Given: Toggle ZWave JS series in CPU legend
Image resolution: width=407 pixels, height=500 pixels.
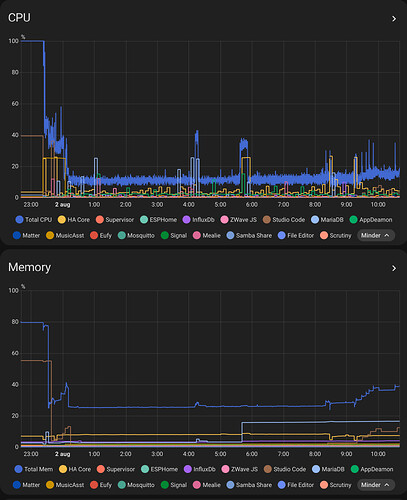Looking at the screenshot, I should pyautogui.click(x=239, y=220).
